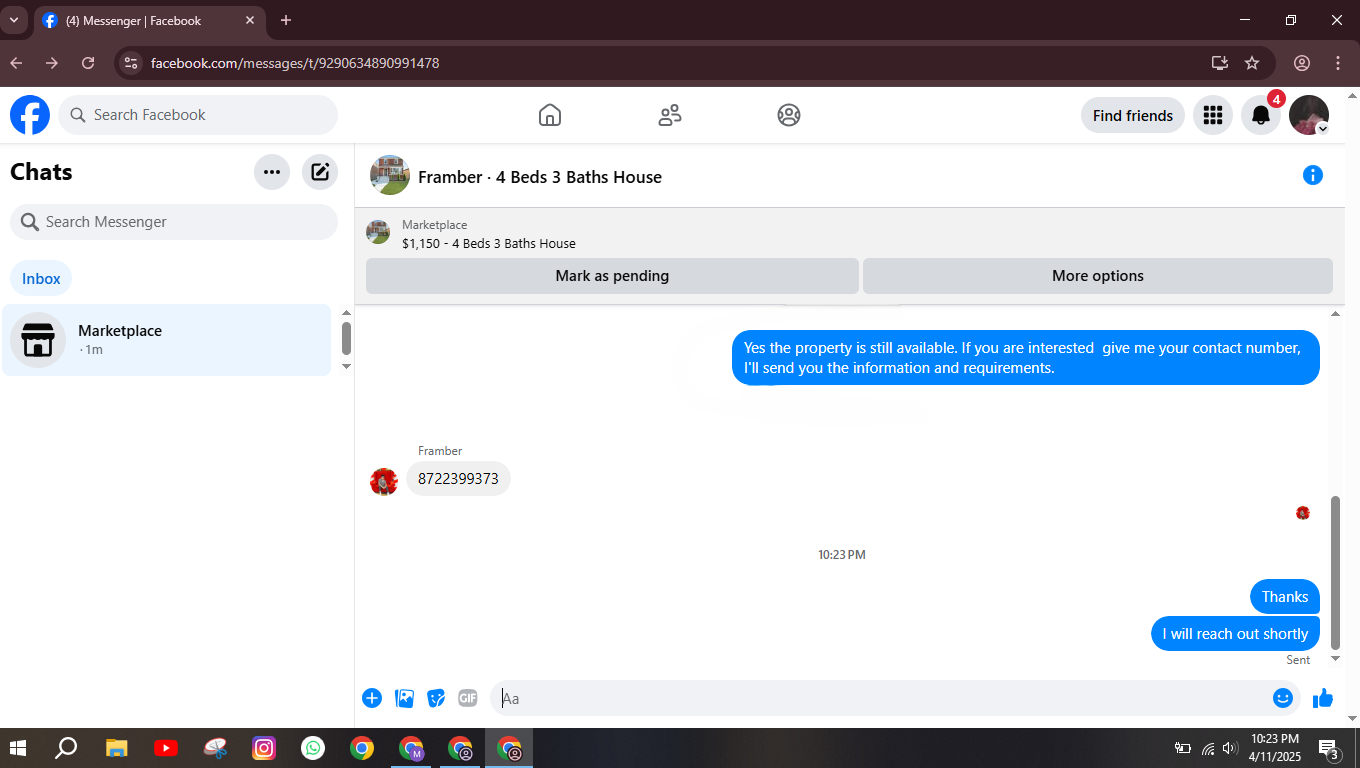Open the Windows Start menu
This screenshot has height=768, width=1360.
coord(18,748)
